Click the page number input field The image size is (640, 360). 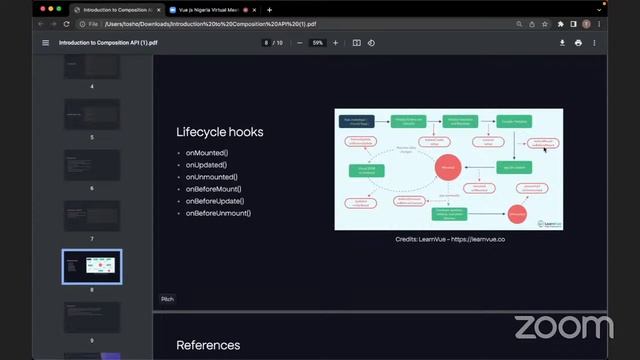pyautogui.click(x=266, y=43)
